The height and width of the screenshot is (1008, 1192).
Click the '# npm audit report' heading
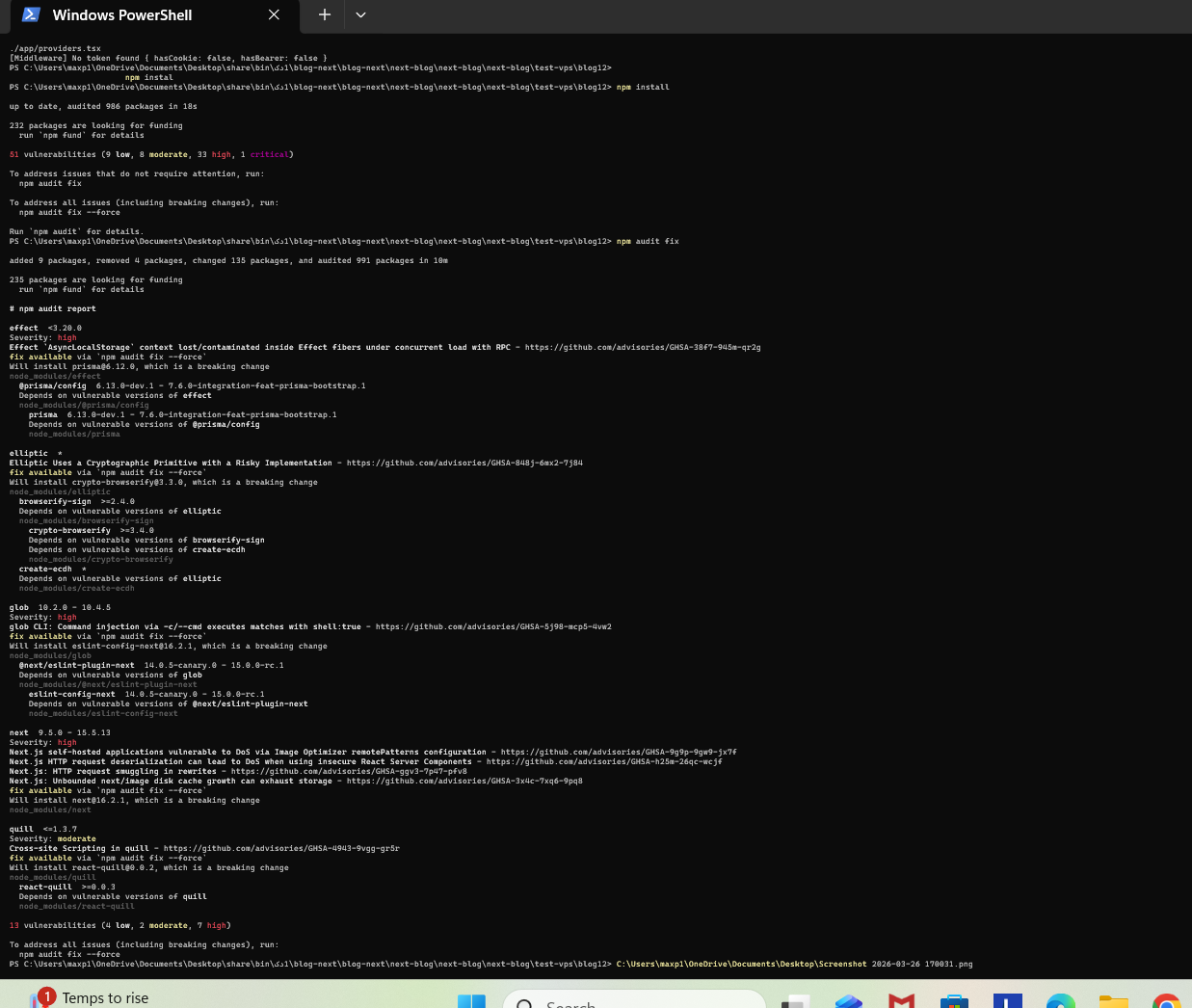[x=52, y=308]
